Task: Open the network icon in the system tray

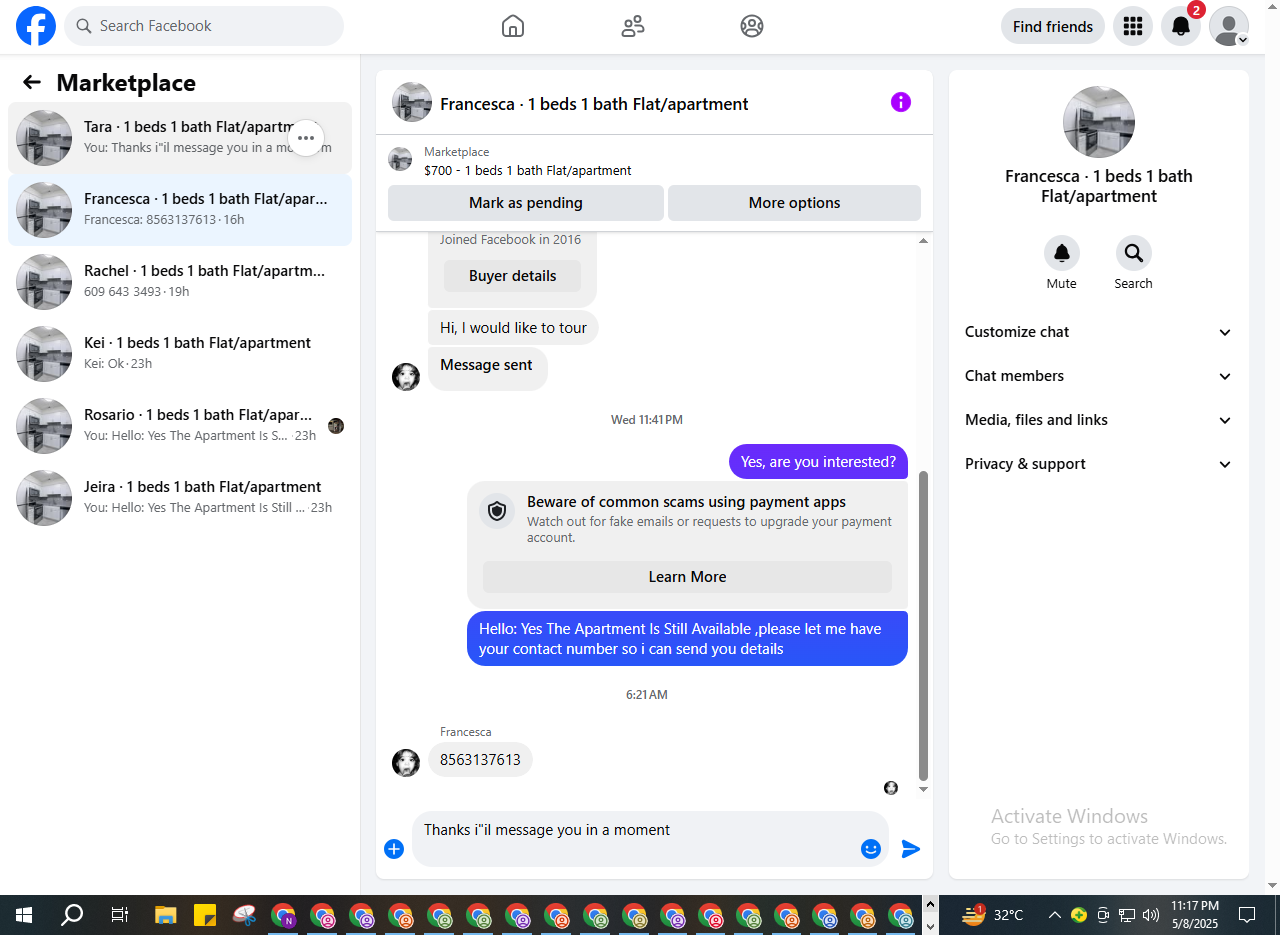Action: 1127,915
